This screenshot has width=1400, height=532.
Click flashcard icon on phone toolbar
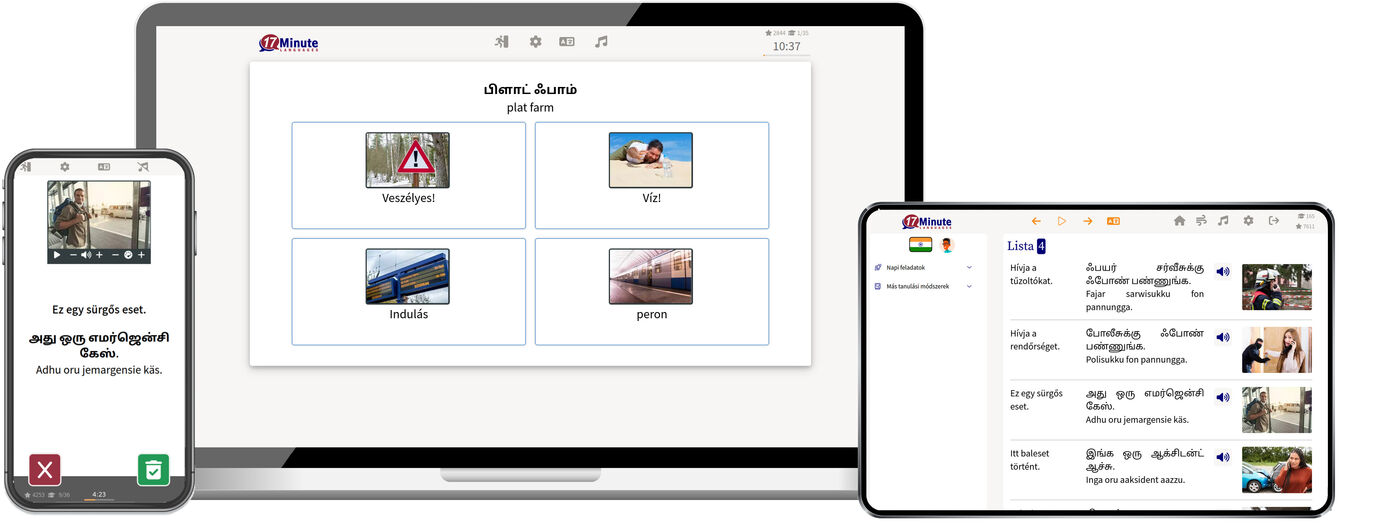point(104,167)
